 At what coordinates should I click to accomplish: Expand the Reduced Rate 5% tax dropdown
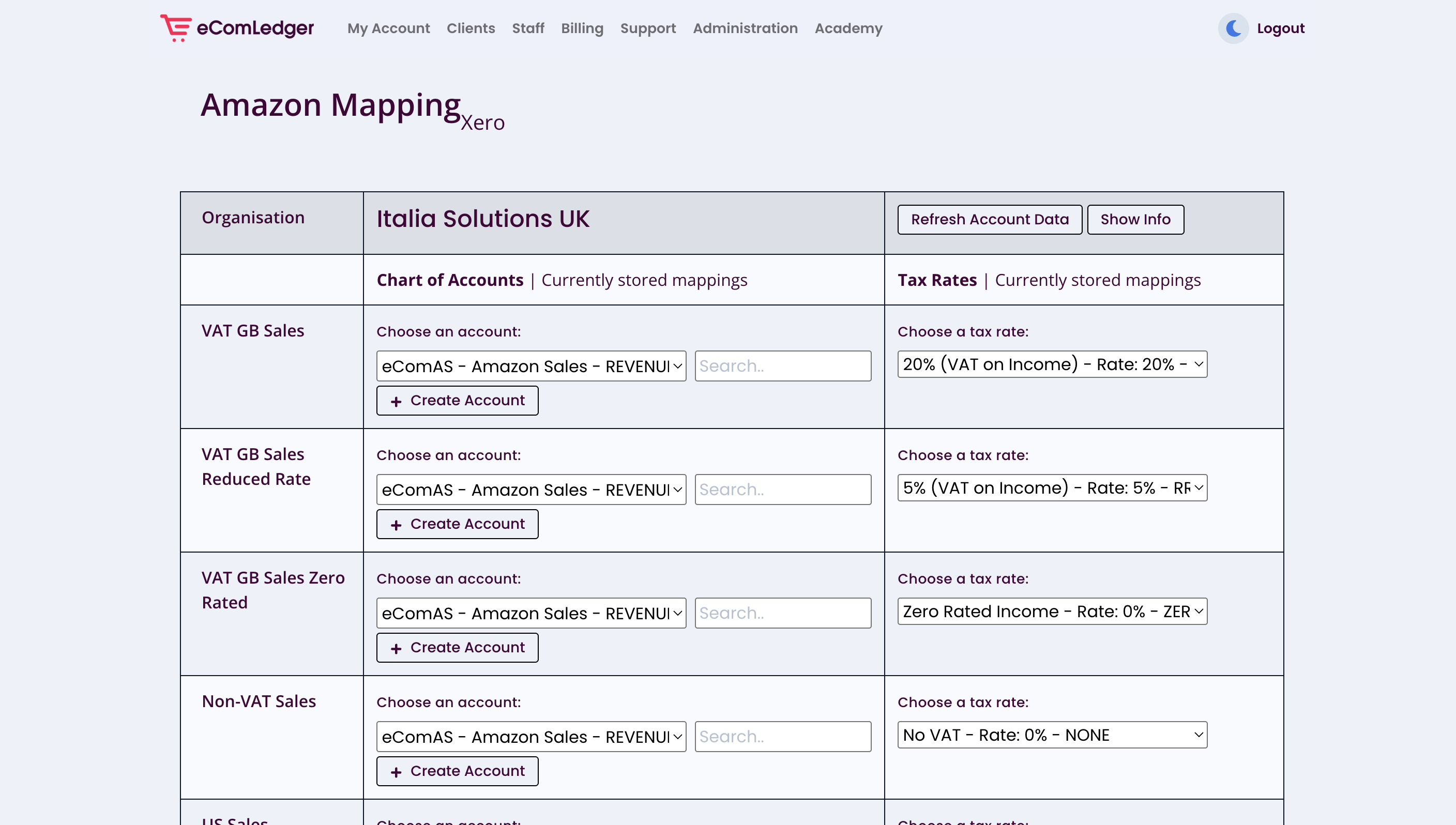tap(1051, 488)
